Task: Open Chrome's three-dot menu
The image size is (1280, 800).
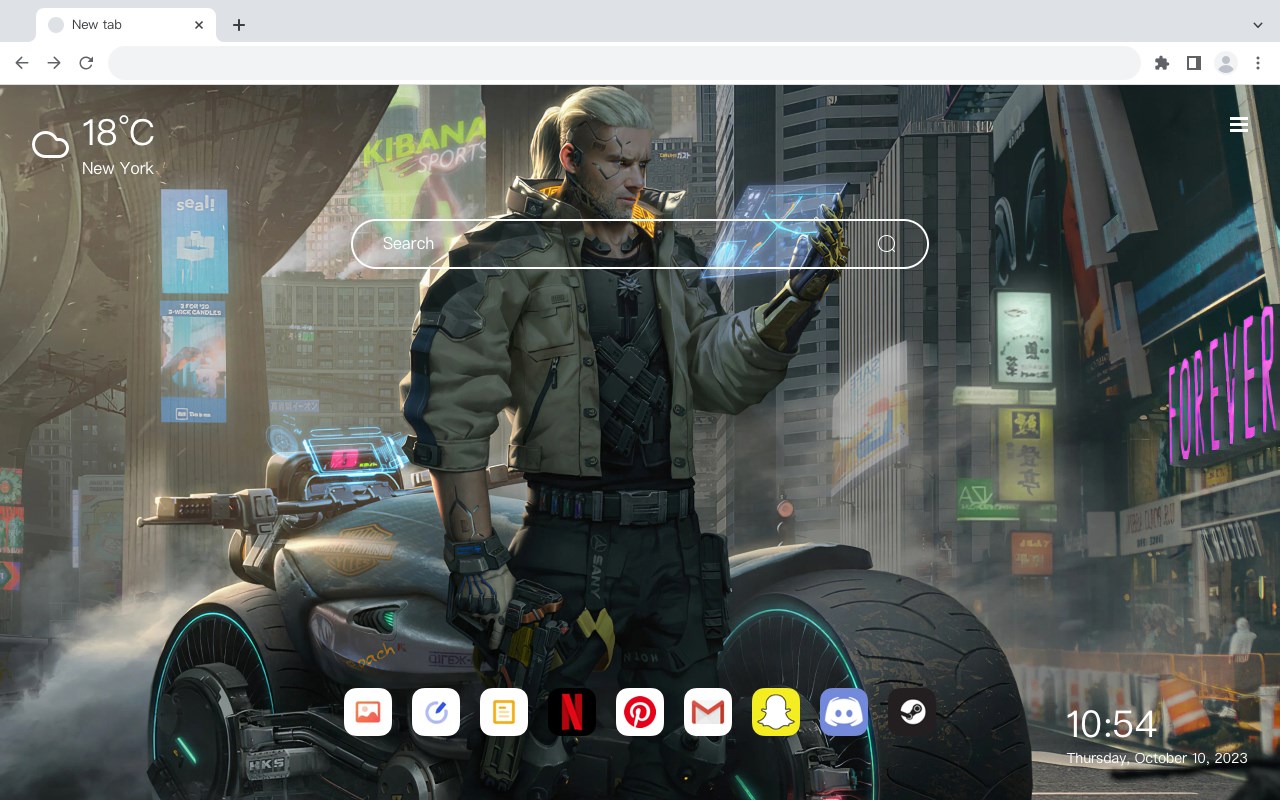Action: 1258,63
